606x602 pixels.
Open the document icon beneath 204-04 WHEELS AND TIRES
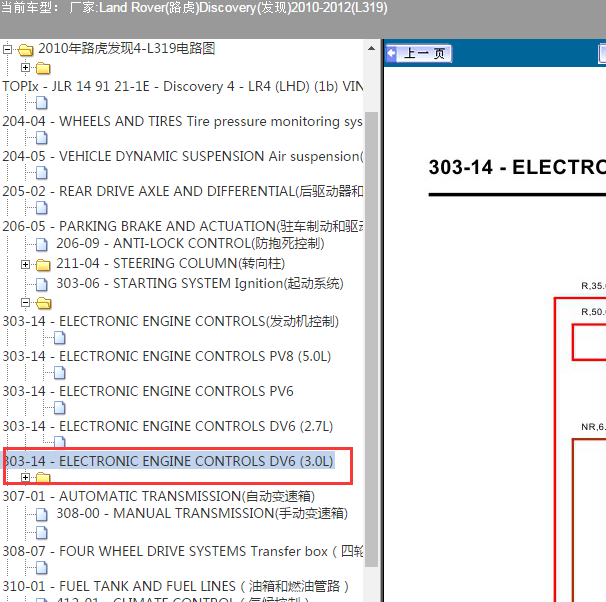point(42,138)
